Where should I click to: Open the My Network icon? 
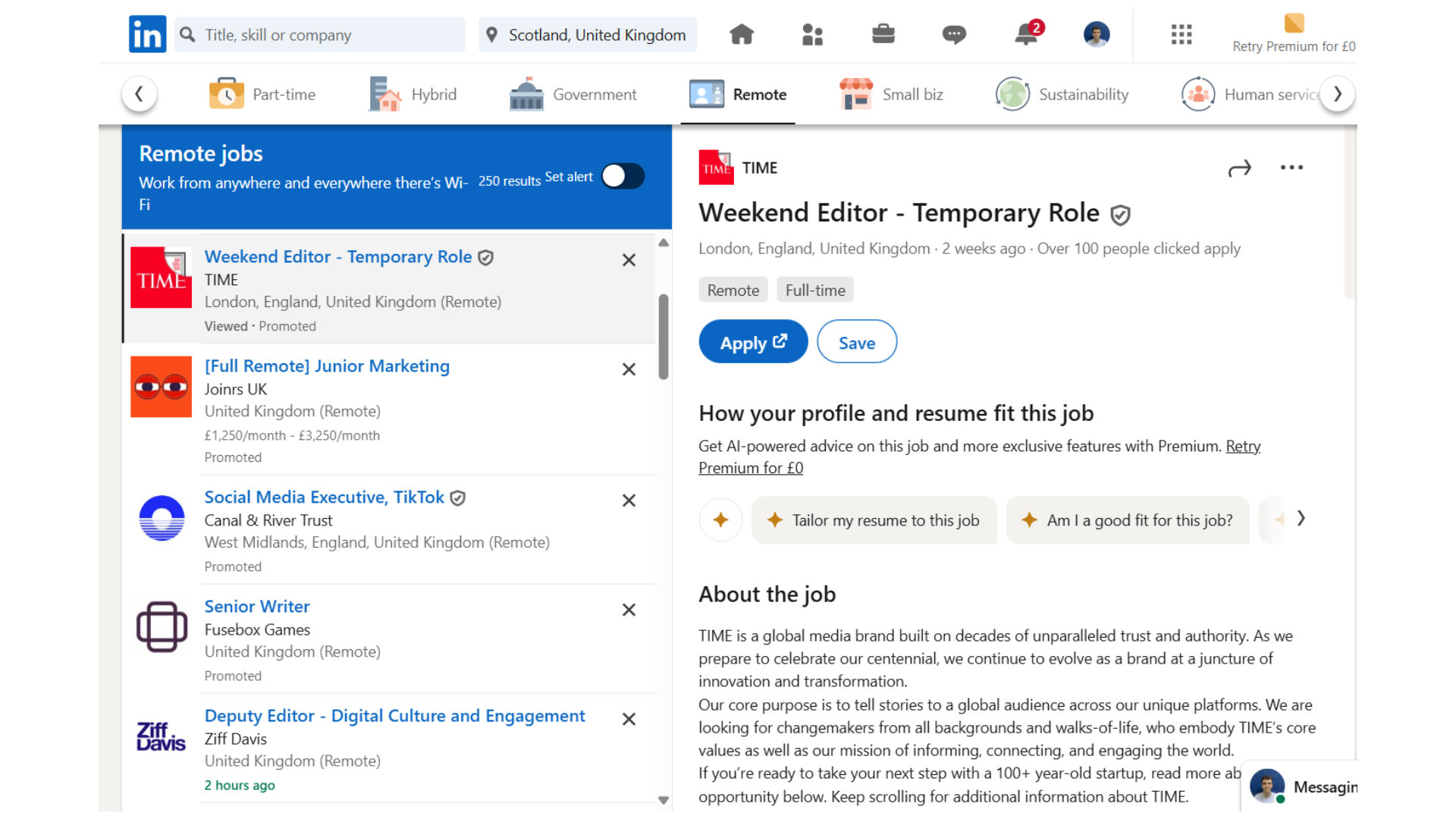tap(812, 33)
